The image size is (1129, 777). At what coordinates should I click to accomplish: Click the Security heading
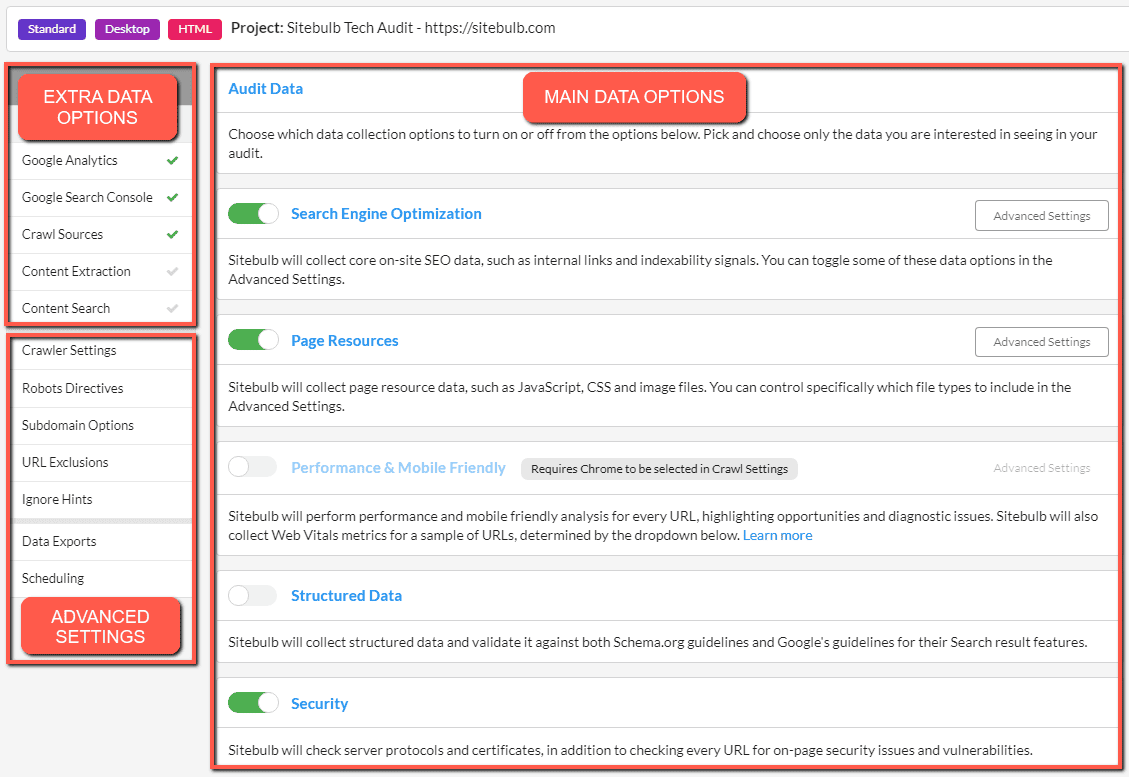pyautogui.click(x=319, y=704)
